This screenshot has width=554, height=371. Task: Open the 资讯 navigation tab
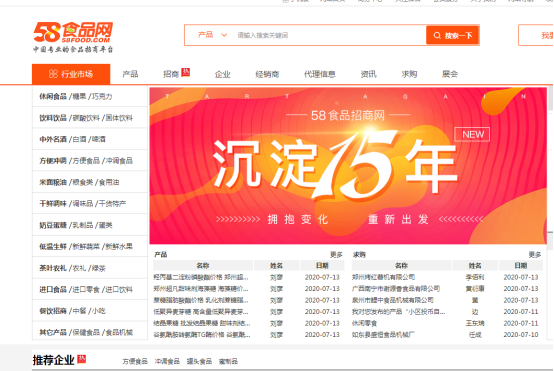coord(369,74)
